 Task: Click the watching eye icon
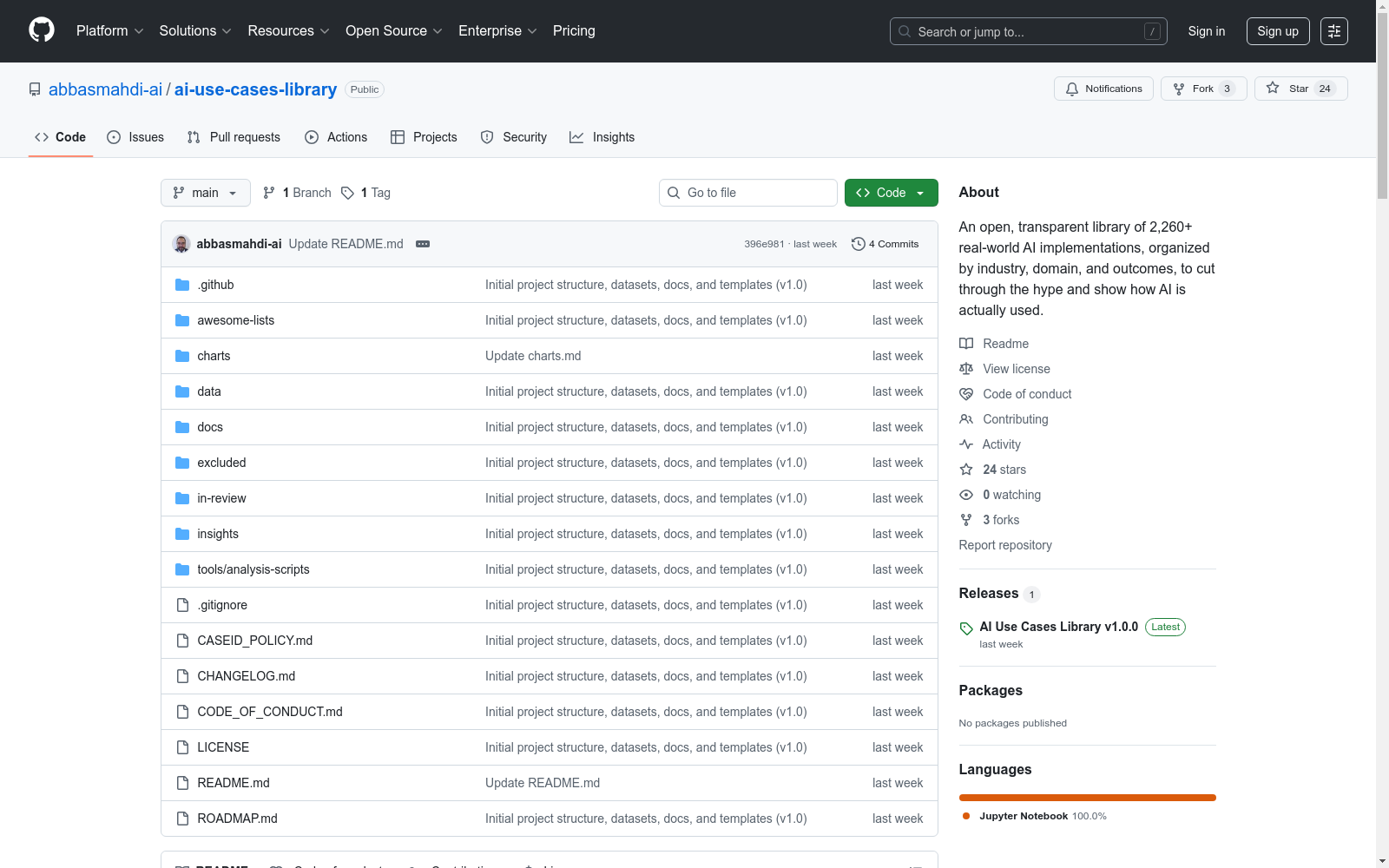coord(966,495)
